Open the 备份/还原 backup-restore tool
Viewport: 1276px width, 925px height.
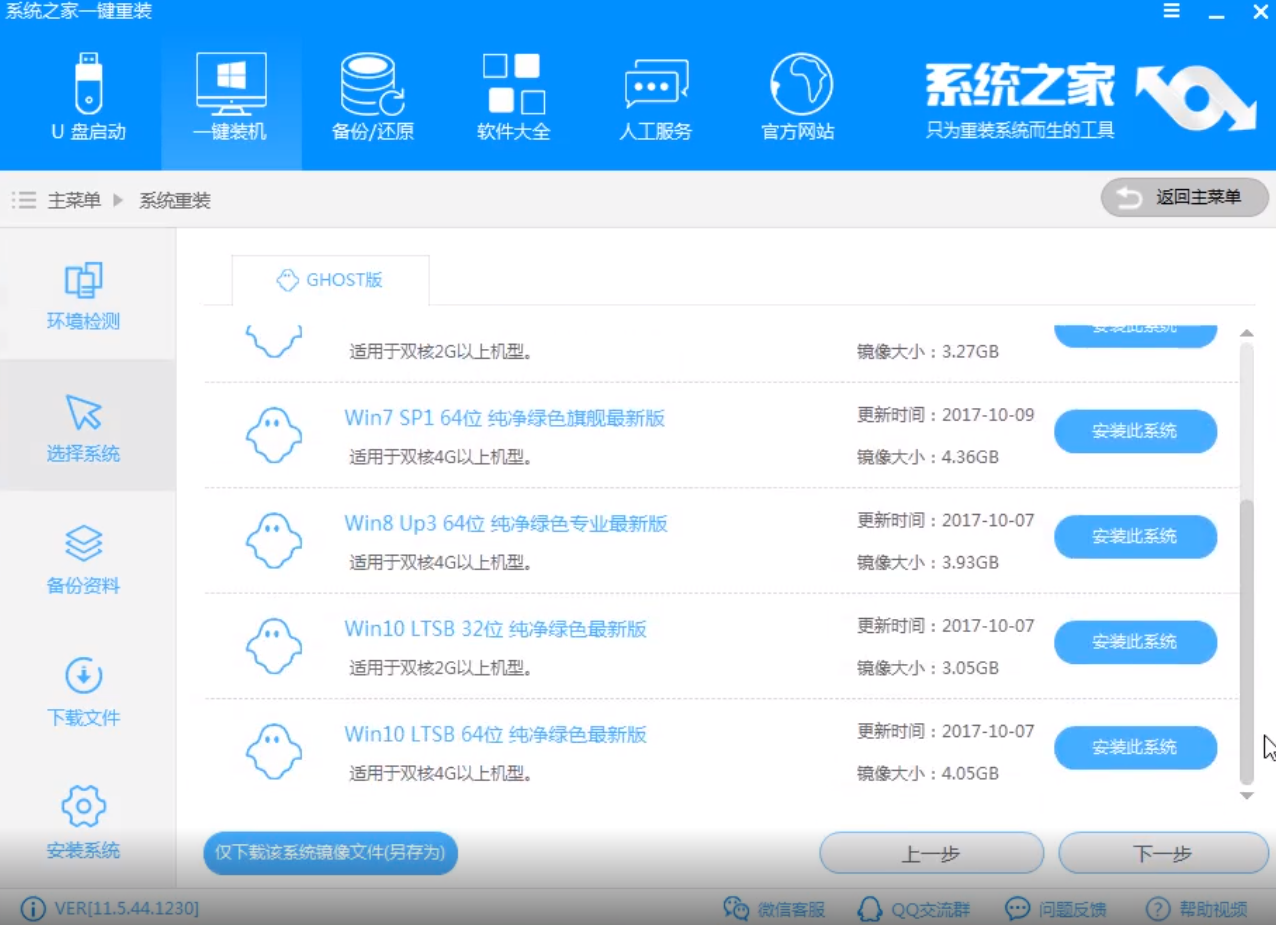click(372, 95)
